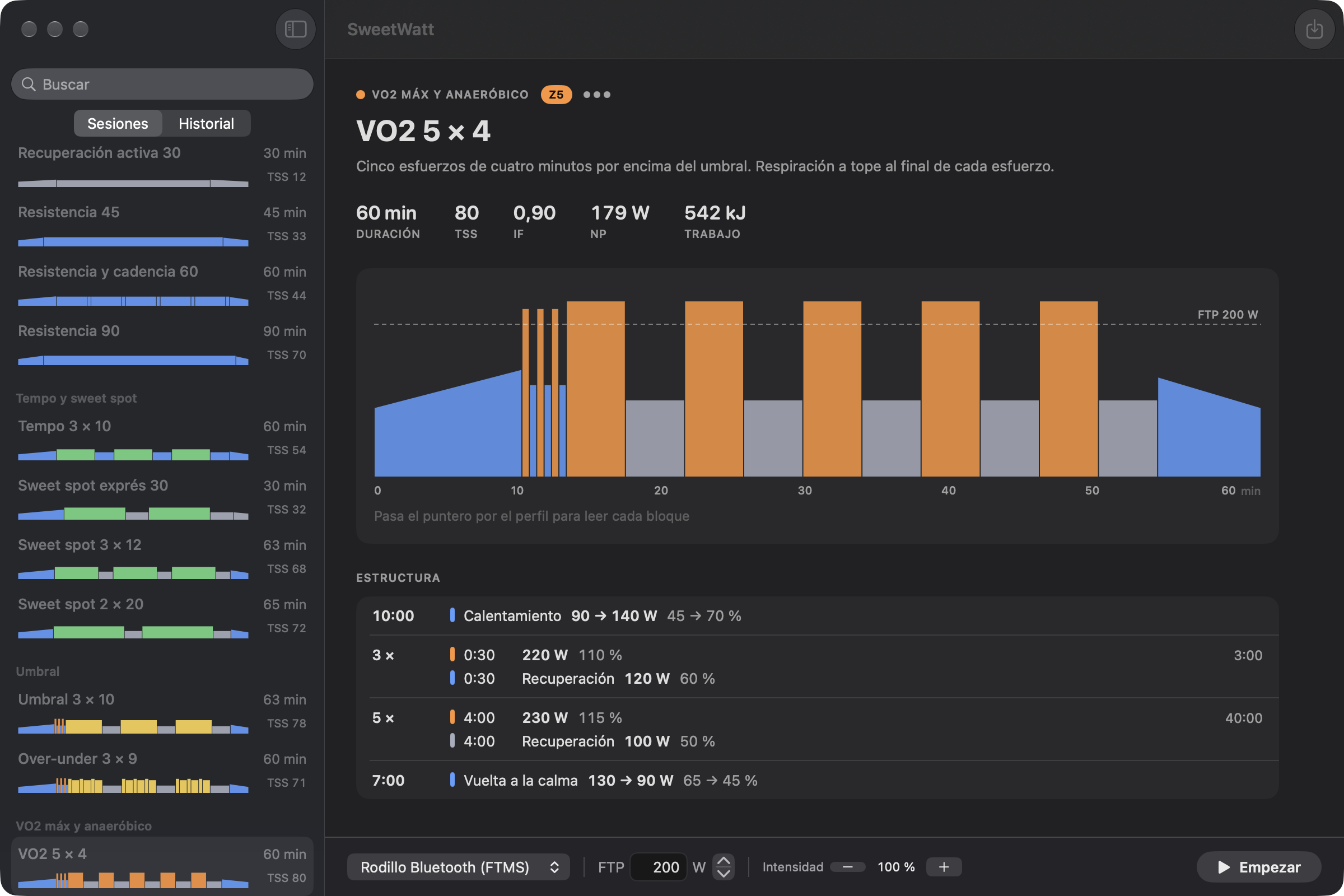The image size is (1344, 896).
Task: Click the first orange VO2 interval block
Action: (595, 389)
